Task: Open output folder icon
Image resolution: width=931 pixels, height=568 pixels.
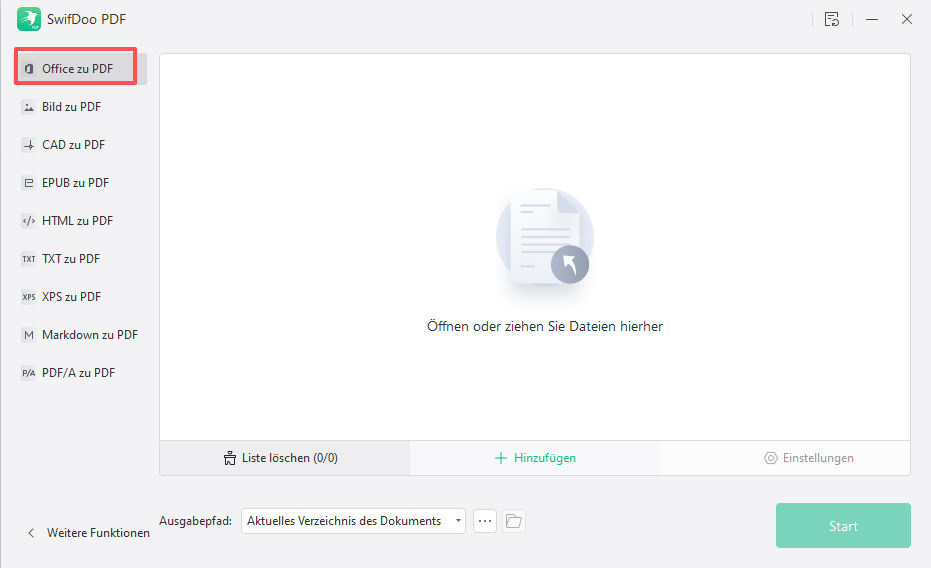Action: pos(514,521)
